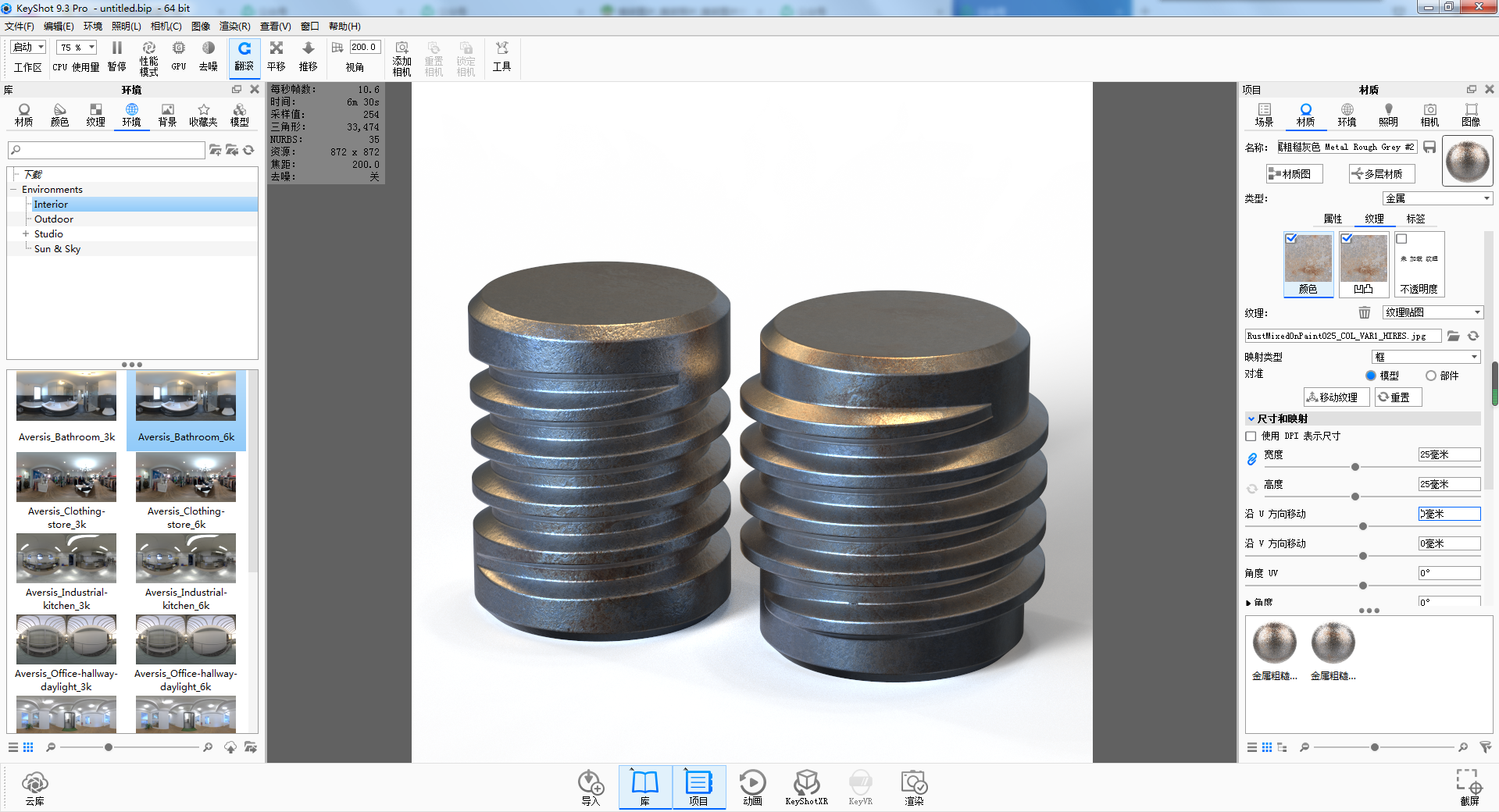Open the Render (渲染) menu
The height and width of the screenshot is (812, 1499).
(235, 27)
